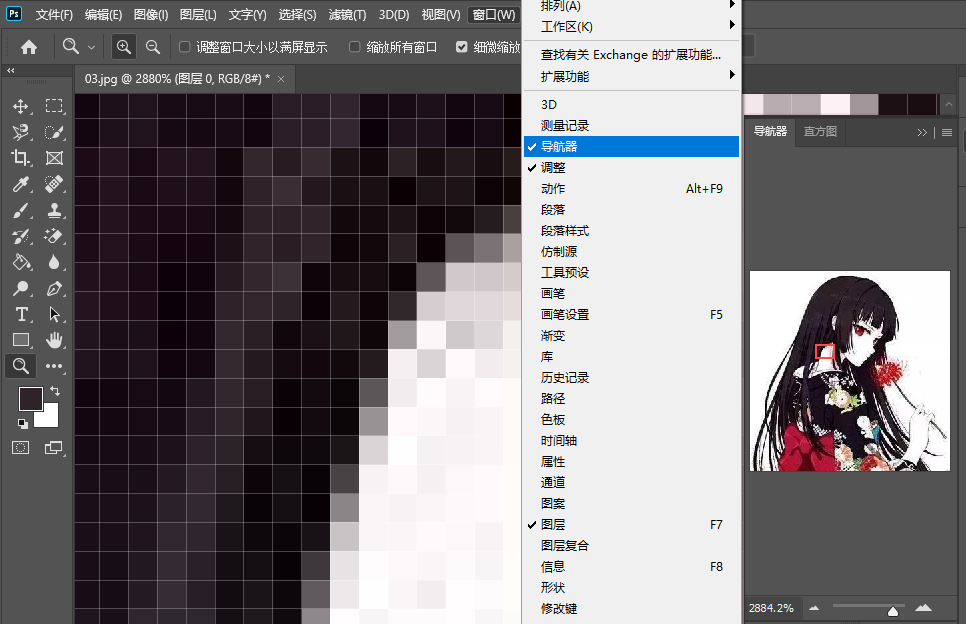The height and width of the screenshot is (624, 966).
Task: Open zoom tool preset dropdown arrow
Action: [x=91, y=47]
